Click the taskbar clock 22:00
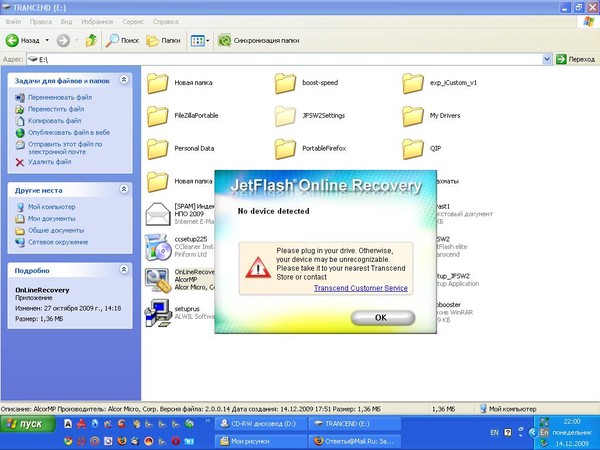 [x=572, y=422]
